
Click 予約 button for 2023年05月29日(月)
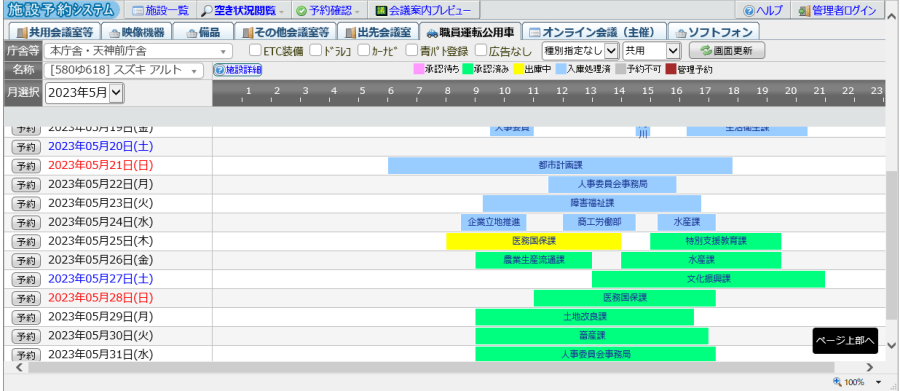coord(26,318)
